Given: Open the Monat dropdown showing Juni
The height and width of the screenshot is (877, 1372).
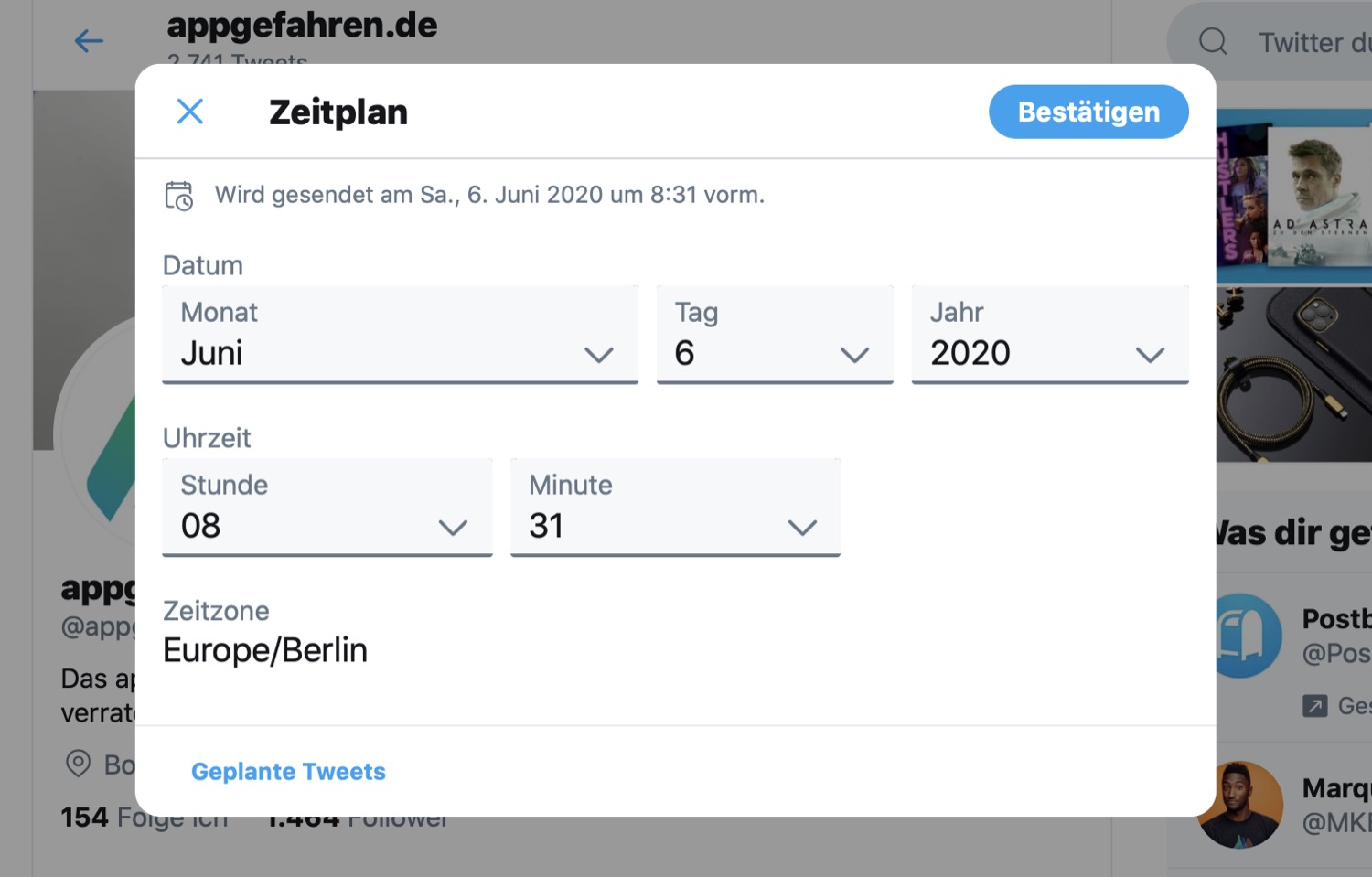Looking at the screenshot, I should 400,335.
